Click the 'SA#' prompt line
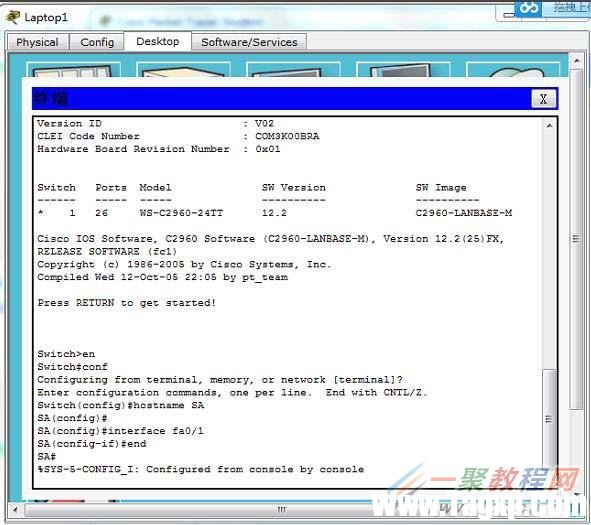 tap(47, 456)
